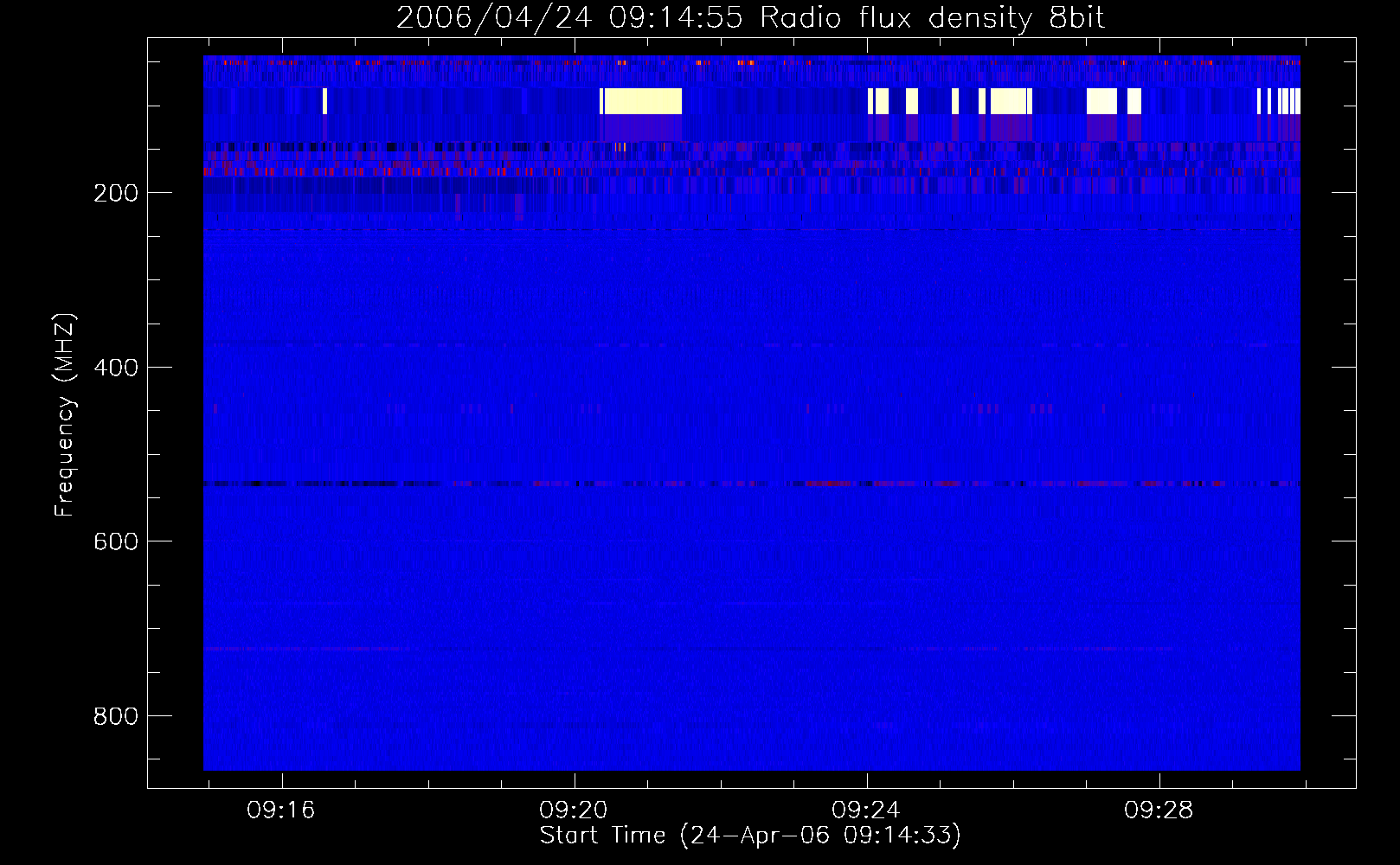Click the 09:28 time tick label

click(x=1159, y=811)
